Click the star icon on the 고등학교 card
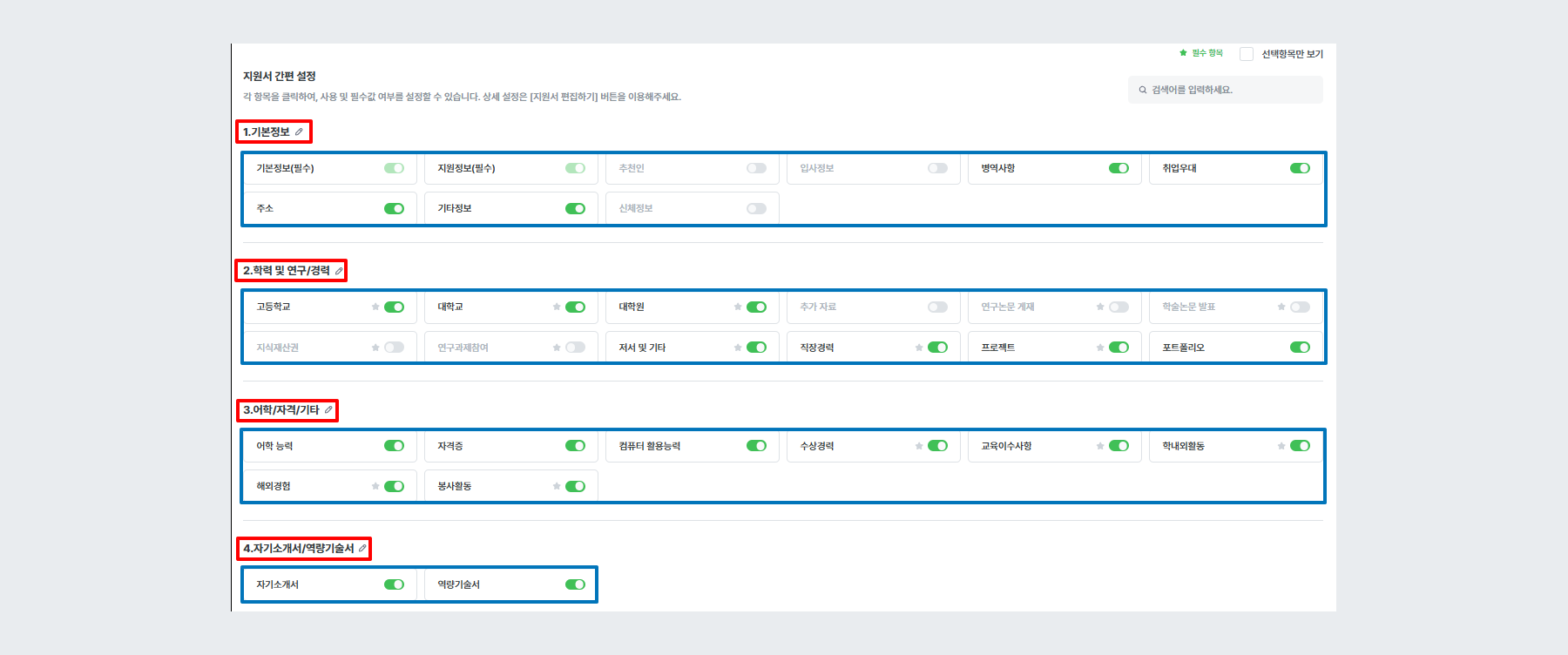The width and height of the screenshot is (1568, 655). (375, 307)
